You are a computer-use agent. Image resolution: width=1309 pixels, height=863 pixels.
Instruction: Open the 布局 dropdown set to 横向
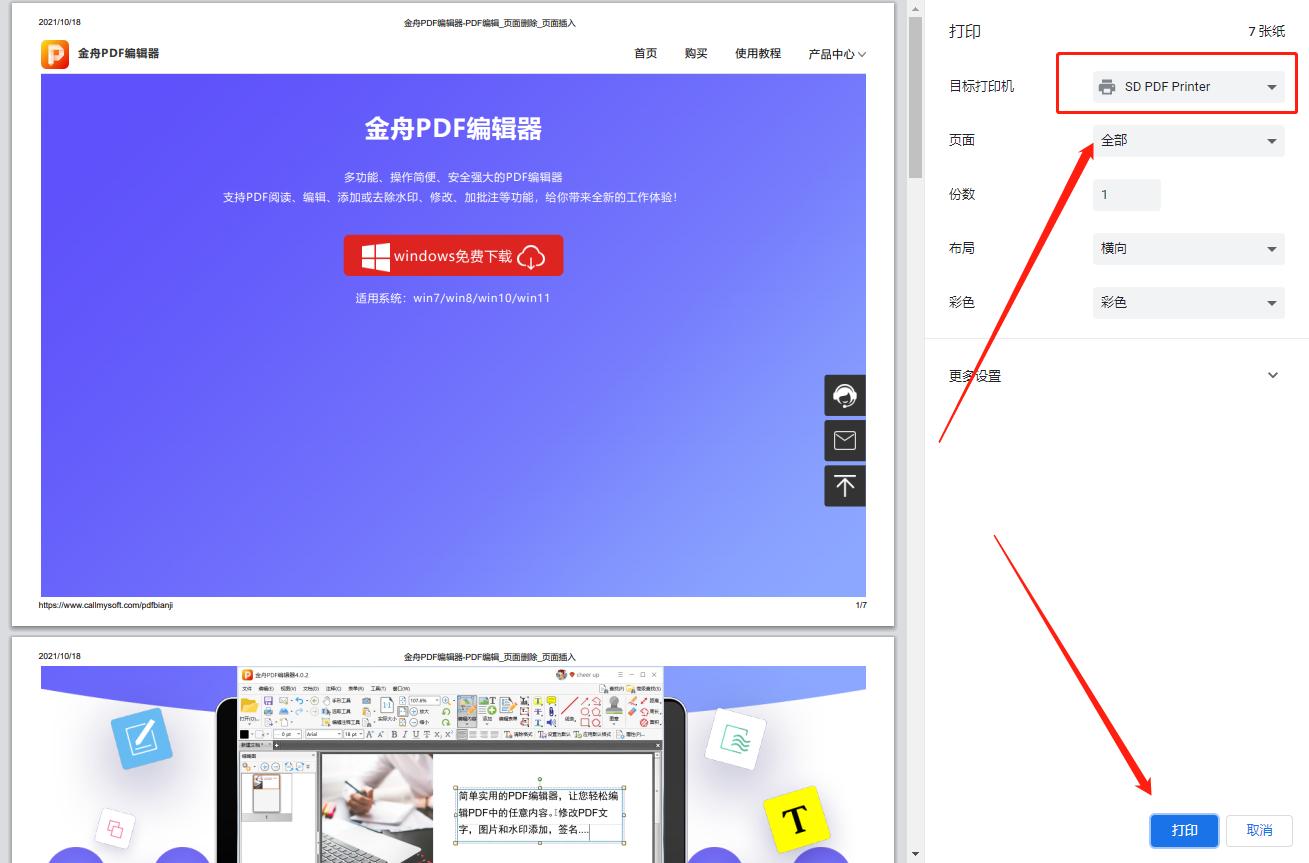(x=1188, y=248)
